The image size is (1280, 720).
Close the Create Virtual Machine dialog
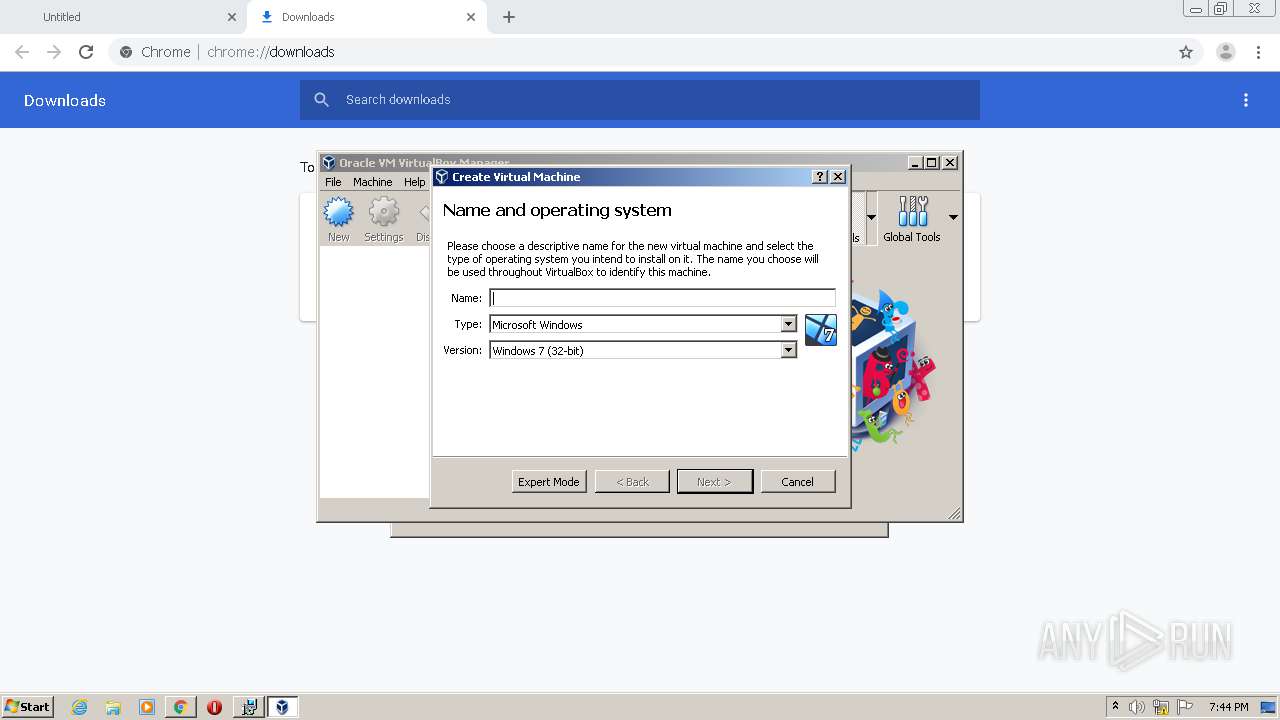pos(838,177)
